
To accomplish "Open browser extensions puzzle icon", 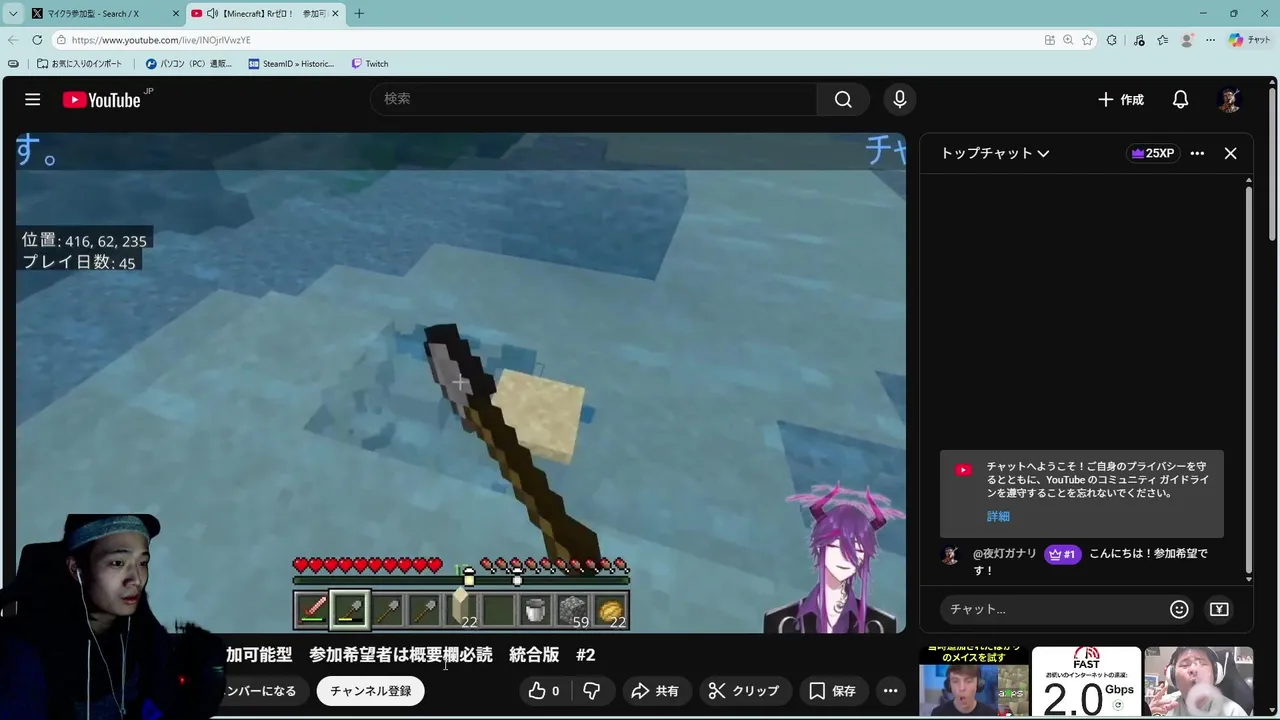I will click(1111, 40).
